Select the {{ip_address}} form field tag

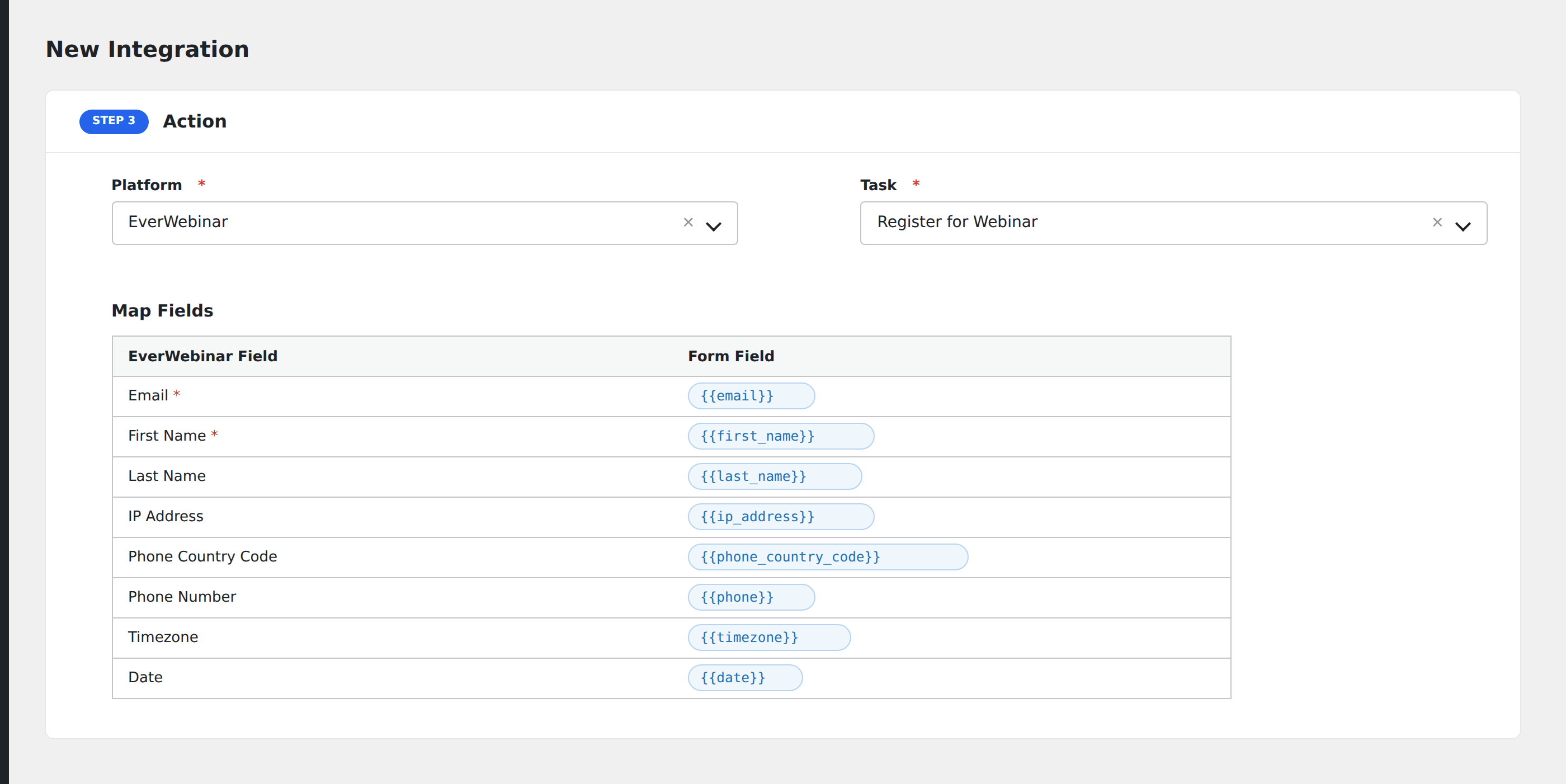point(781,516)
